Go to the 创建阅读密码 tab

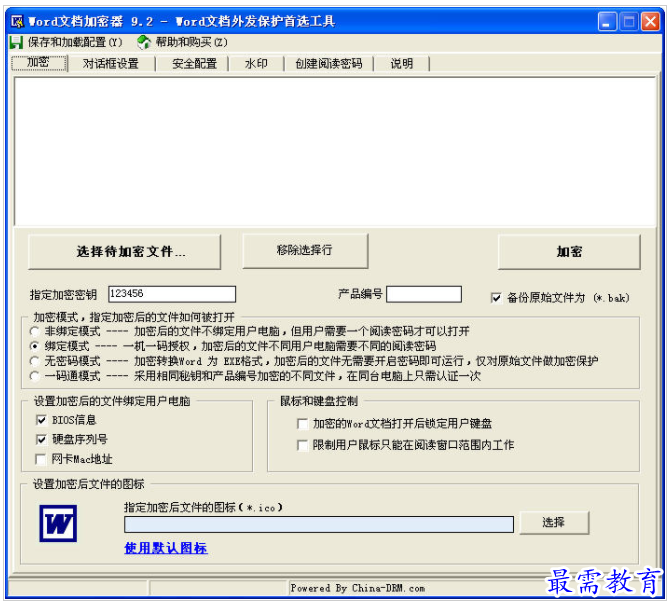click(x=329, y=64)
